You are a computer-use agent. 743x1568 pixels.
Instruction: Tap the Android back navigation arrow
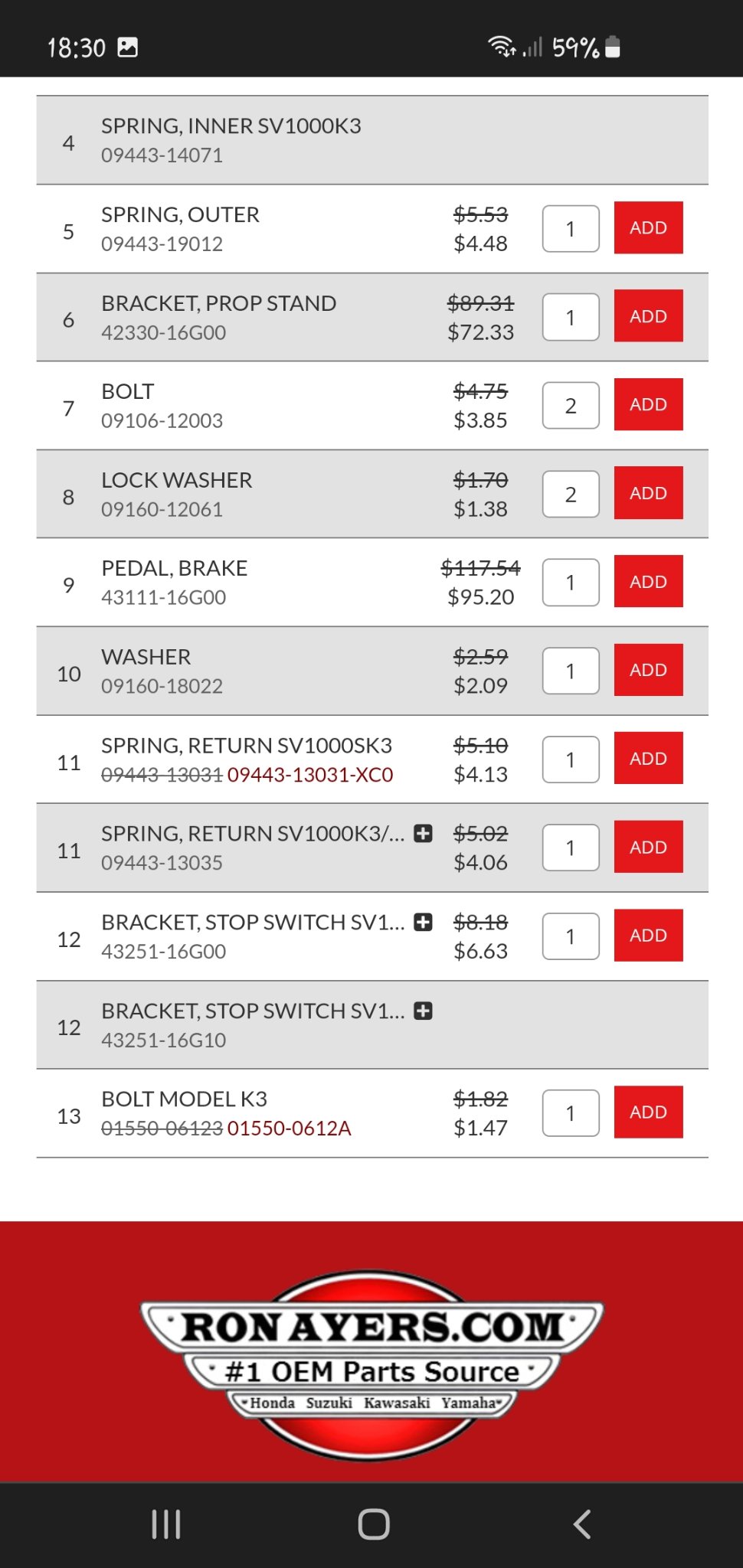pyautogui.click(x=582, y=1524)
